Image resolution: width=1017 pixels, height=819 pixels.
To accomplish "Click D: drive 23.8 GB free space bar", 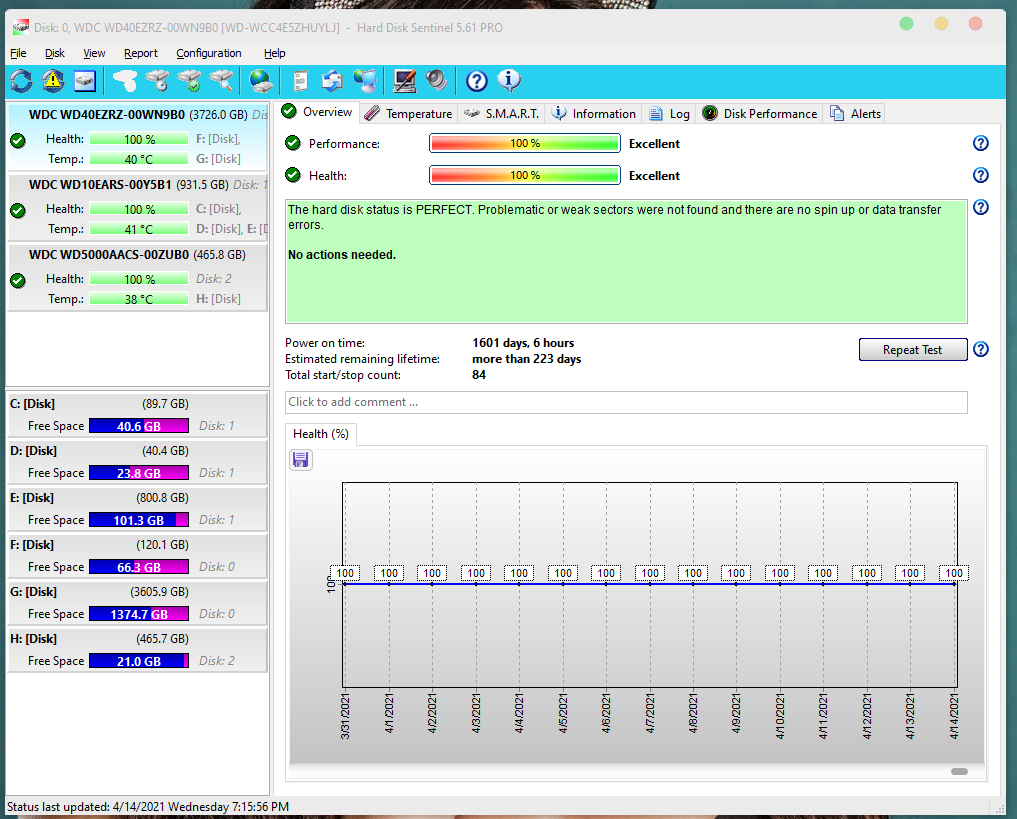I will click(139, 473).
